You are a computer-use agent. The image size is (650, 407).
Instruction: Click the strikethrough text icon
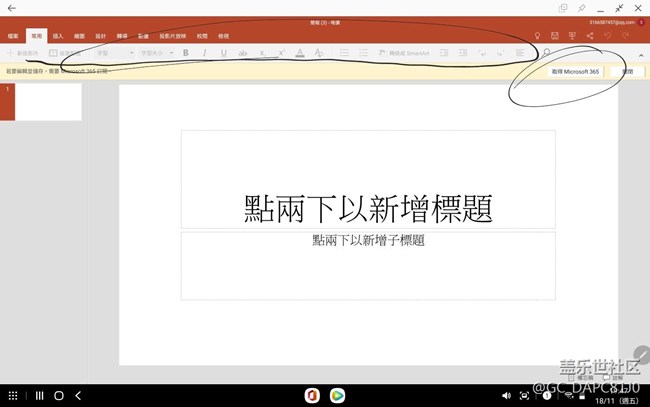click(x=242, y=52)
